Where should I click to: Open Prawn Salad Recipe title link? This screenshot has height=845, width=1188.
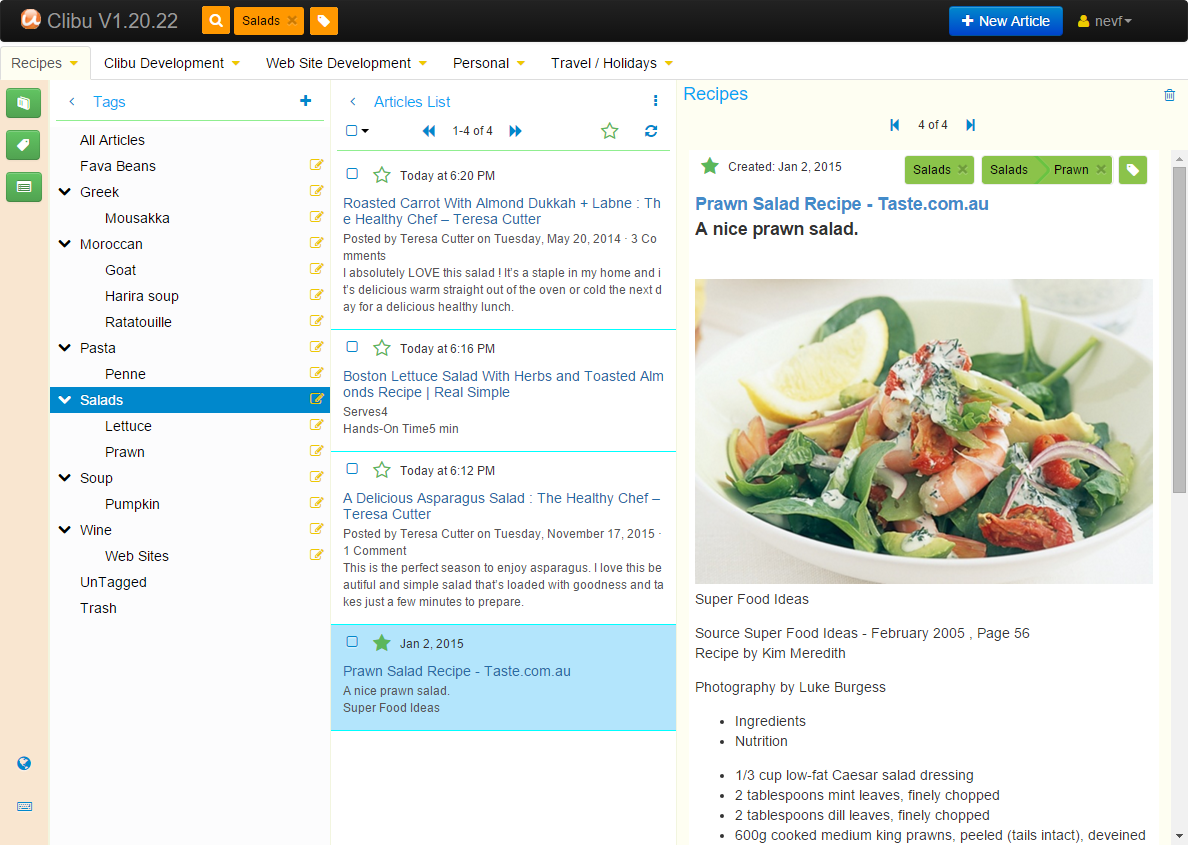[841, 204]
